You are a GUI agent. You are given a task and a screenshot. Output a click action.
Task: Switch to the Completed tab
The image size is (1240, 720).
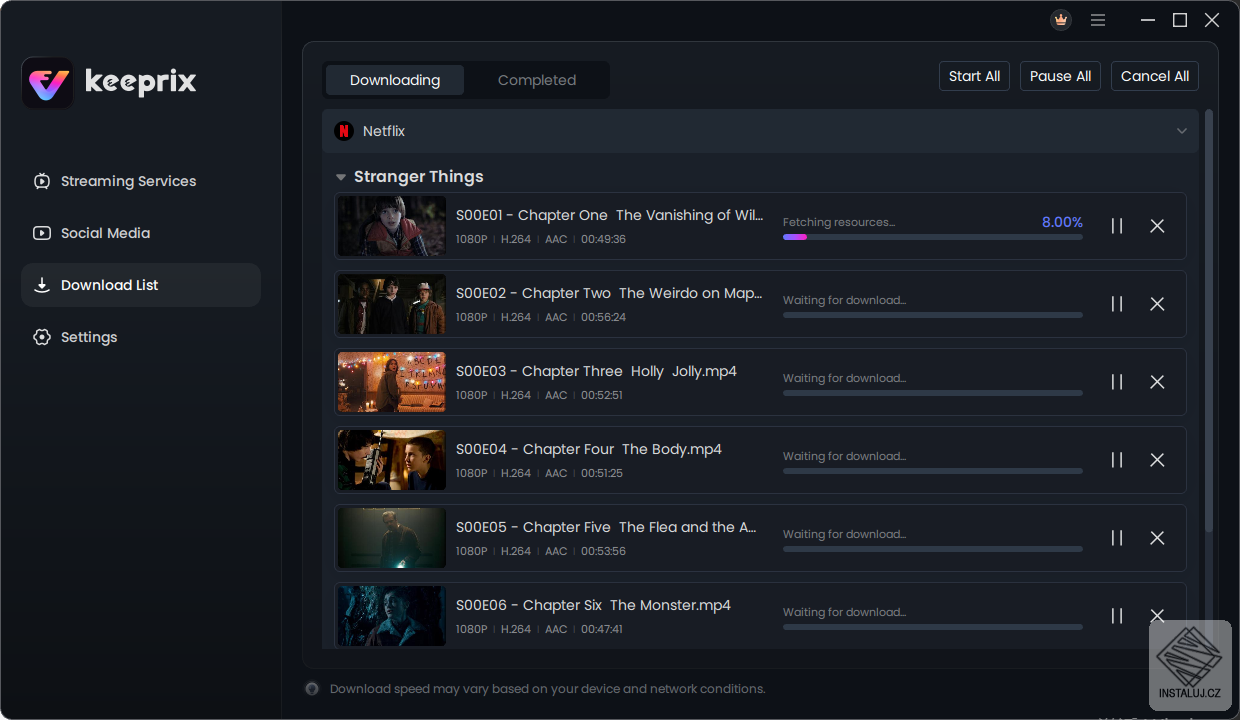tap(537, 80)
